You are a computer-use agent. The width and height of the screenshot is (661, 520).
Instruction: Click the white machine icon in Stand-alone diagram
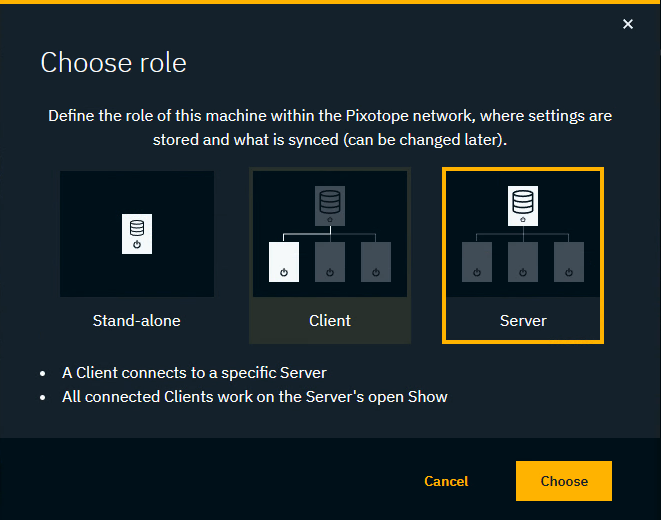pyautogui.click(x=137, y=234)
